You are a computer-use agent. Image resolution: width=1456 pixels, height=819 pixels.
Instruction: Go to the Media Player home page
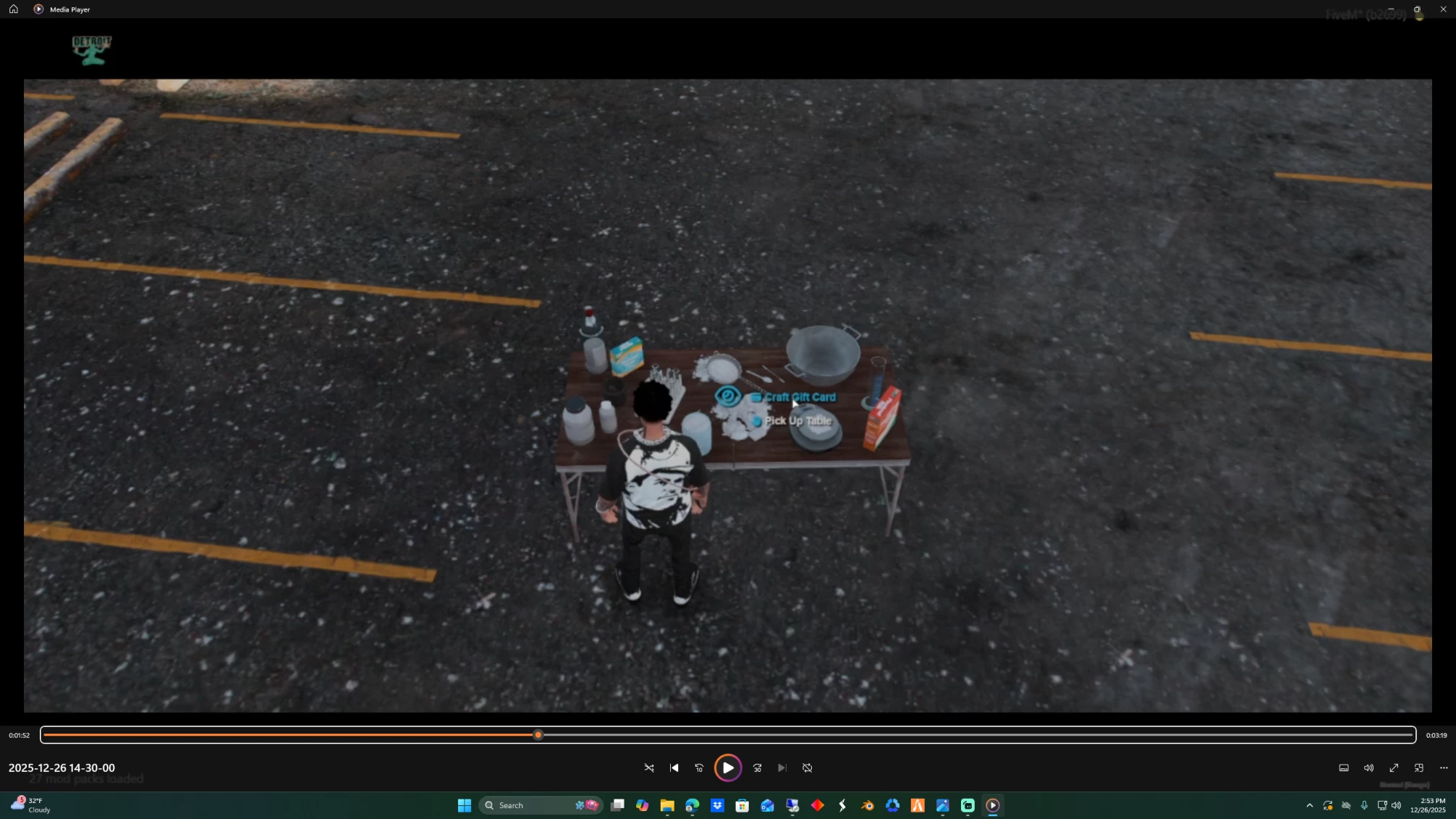pos(13,9)
